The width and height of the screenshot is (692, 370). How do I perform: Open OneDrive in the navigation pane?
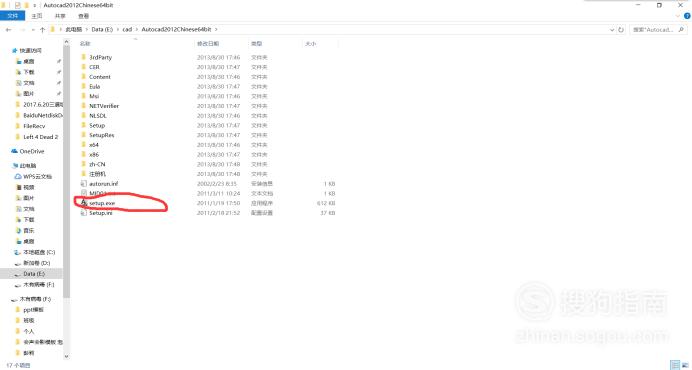click(x=32, y=151)
